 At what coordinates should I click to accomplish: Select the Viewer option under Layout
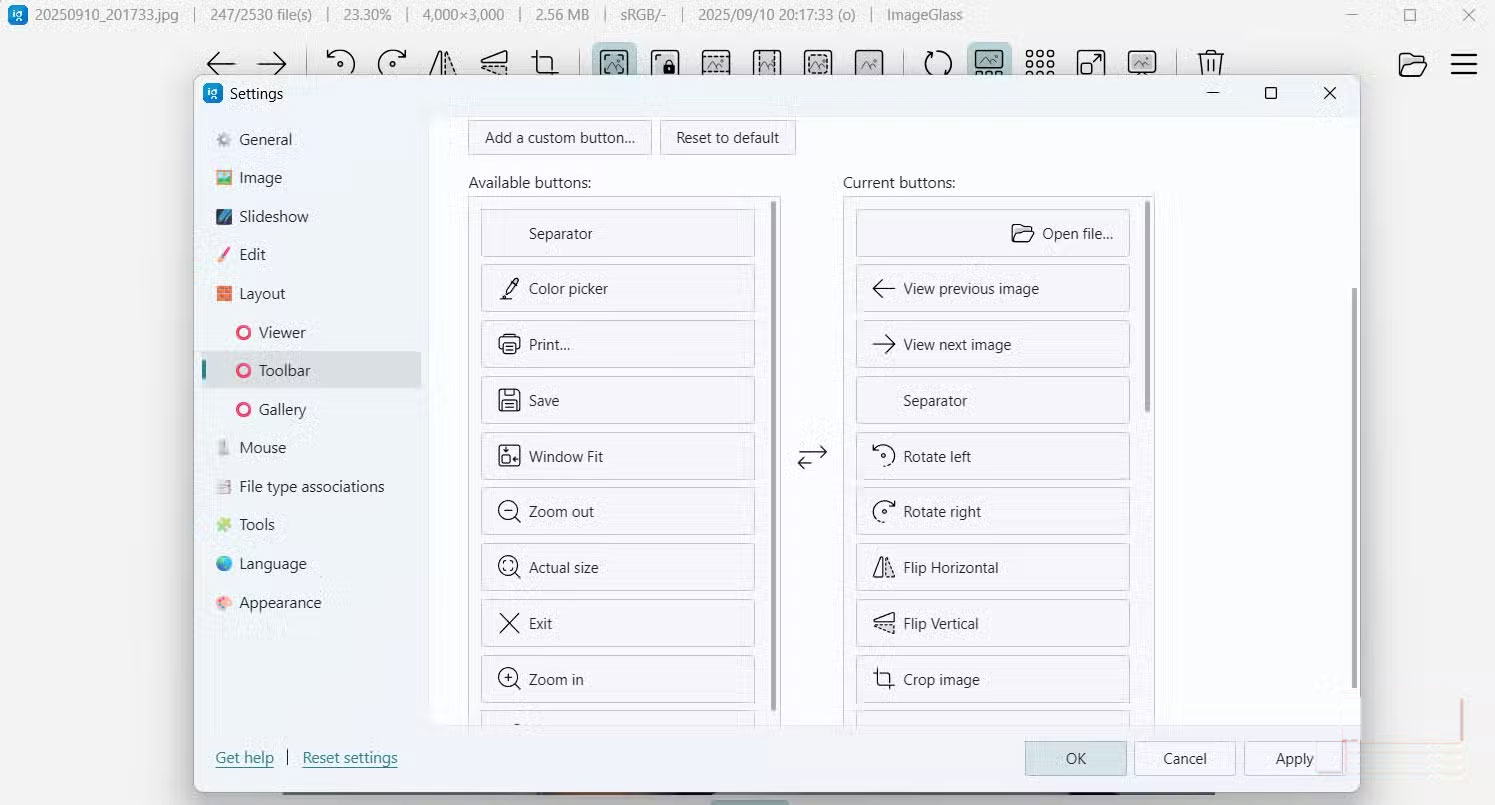pyautogui.click(x=281, y=332)
